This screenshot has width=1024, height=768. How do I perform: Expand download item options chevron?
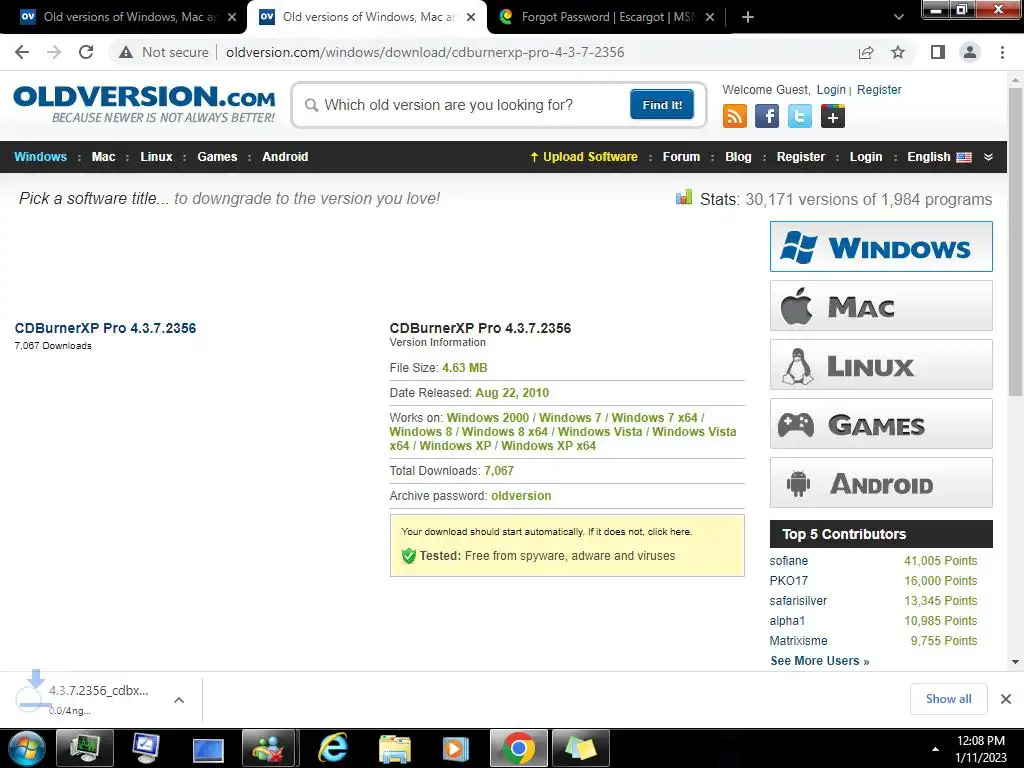[x=179, y=699]
